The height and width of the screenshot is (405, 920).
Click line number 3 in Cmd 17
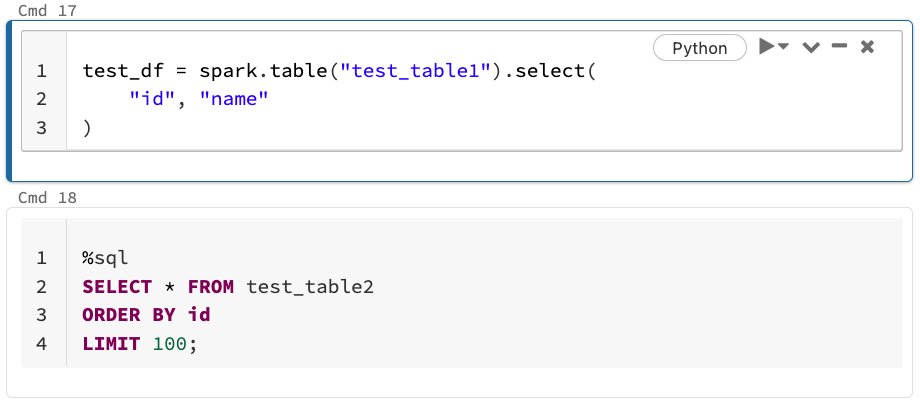[42, 128]
